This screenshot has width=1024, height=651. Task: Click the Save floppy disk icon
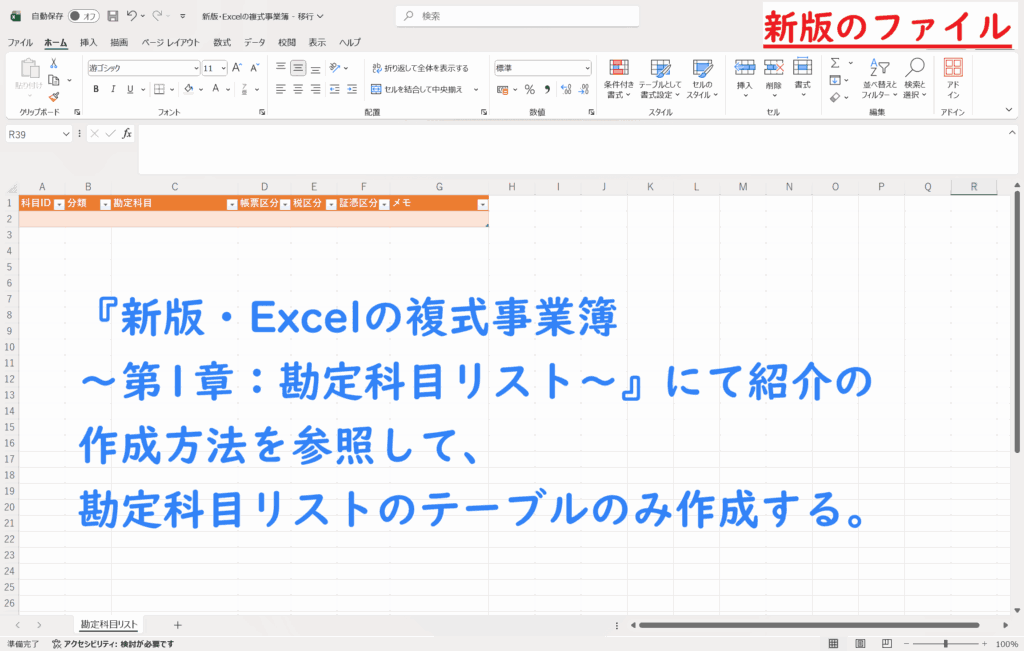tap(112, 16)
